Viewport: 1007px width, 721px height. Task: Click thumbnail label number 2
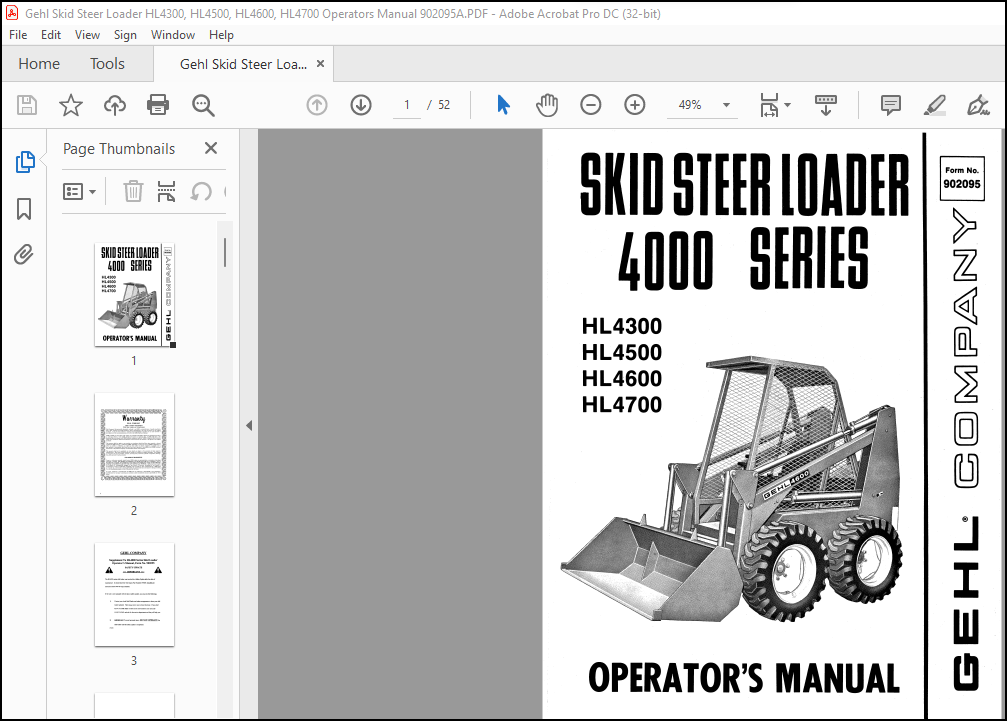(134, 510)
